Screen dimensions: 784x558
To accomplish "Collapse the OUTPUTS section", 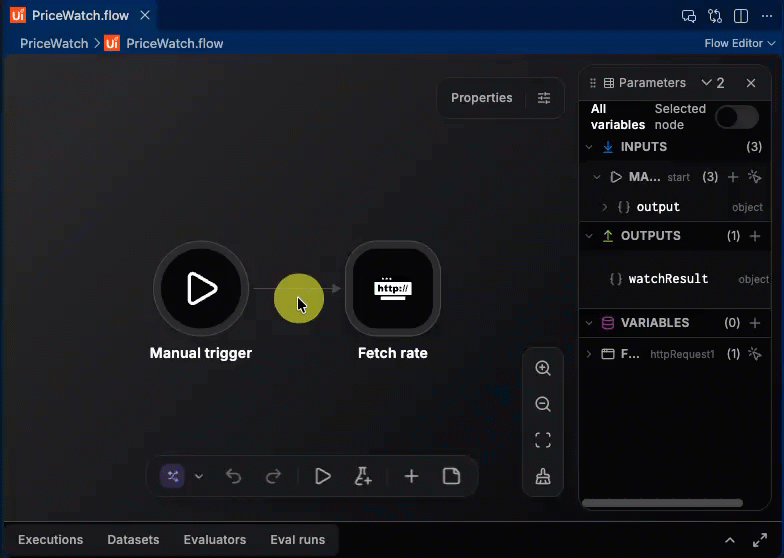I will click(589, 236).
